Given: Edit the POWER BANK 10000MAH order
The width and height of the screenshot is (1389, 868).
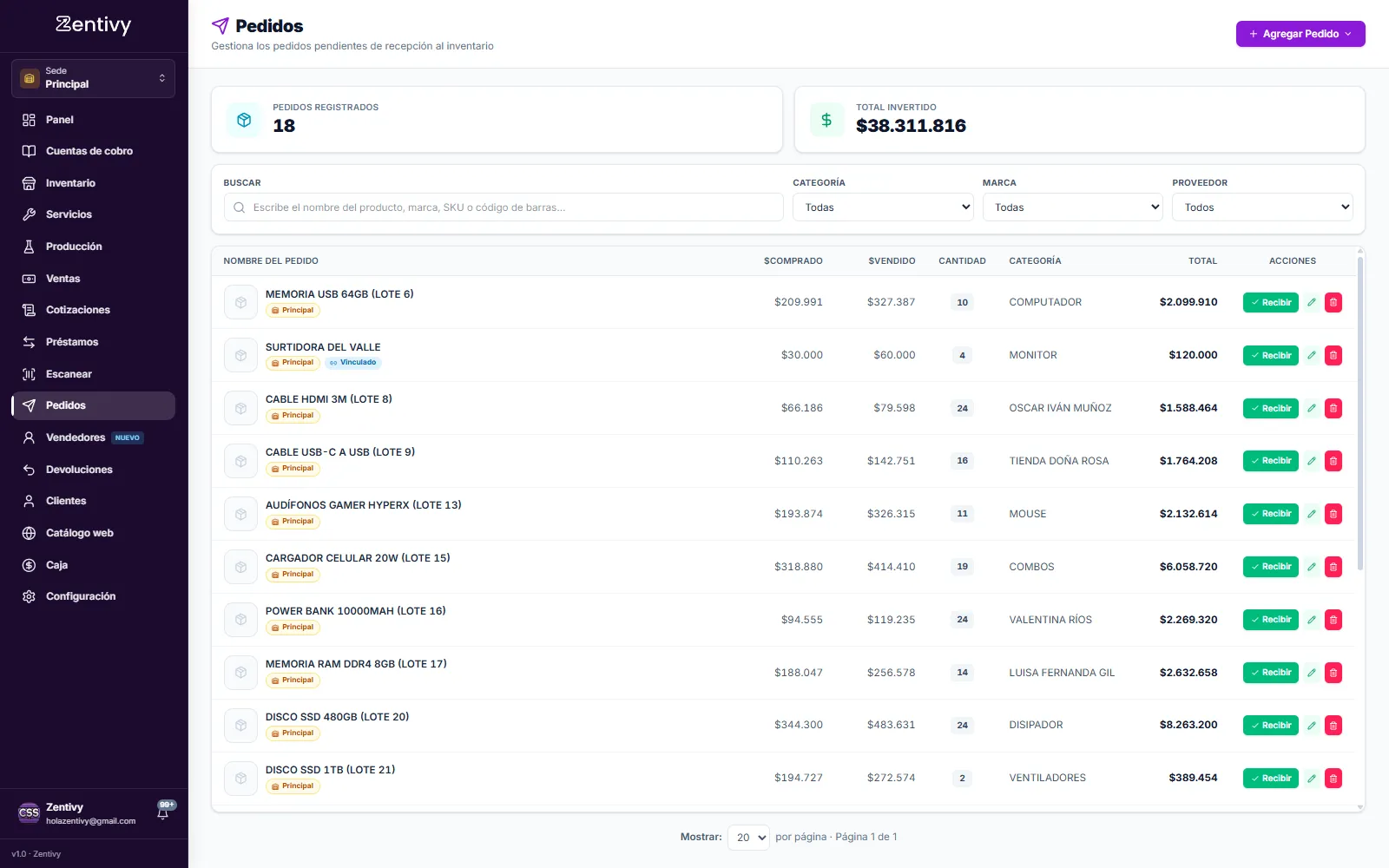Looking at the screenshot, I should click(x=1312, y=620).
